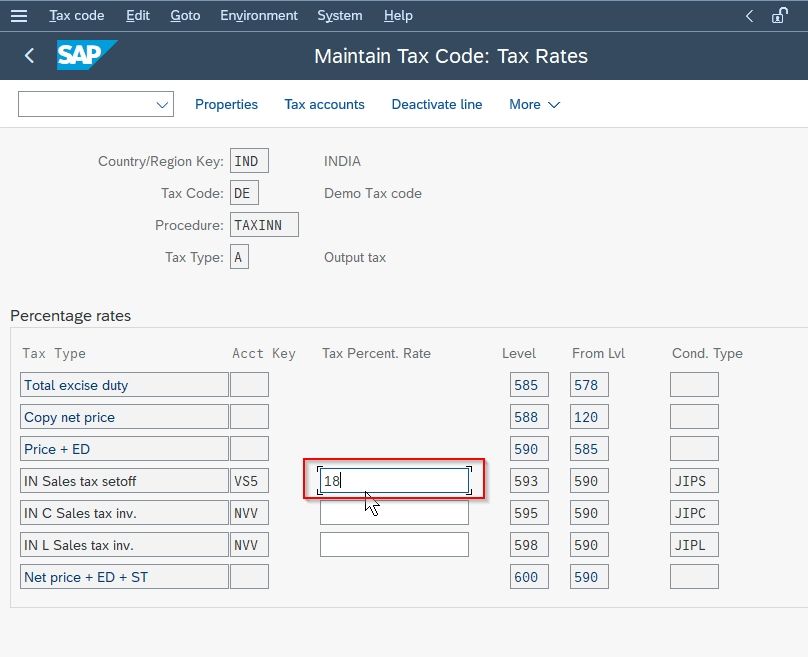The image size is (808, 657).
Task: Select the IN C Sales tax inv. row
Action: pyautogui.click(x=124, y=513)
